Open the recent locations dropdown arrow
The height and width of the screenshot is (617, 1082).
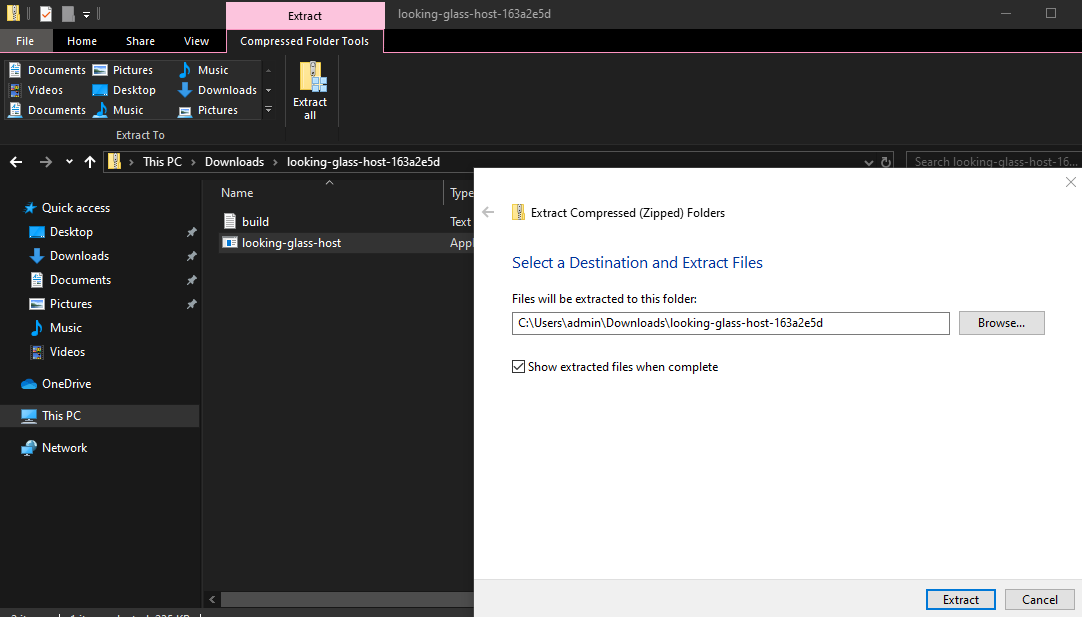(69, 162)
